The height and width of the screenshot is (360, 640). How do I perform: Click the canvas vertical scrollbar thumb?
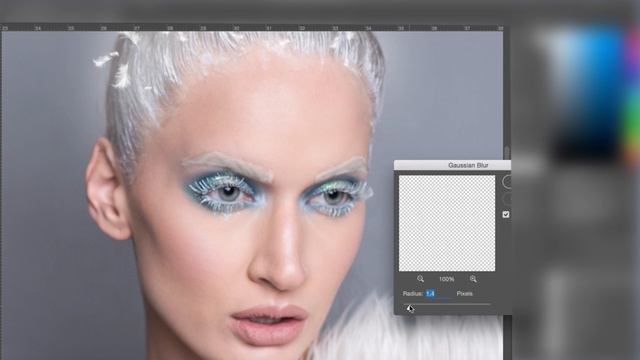[x=507, y=153]
